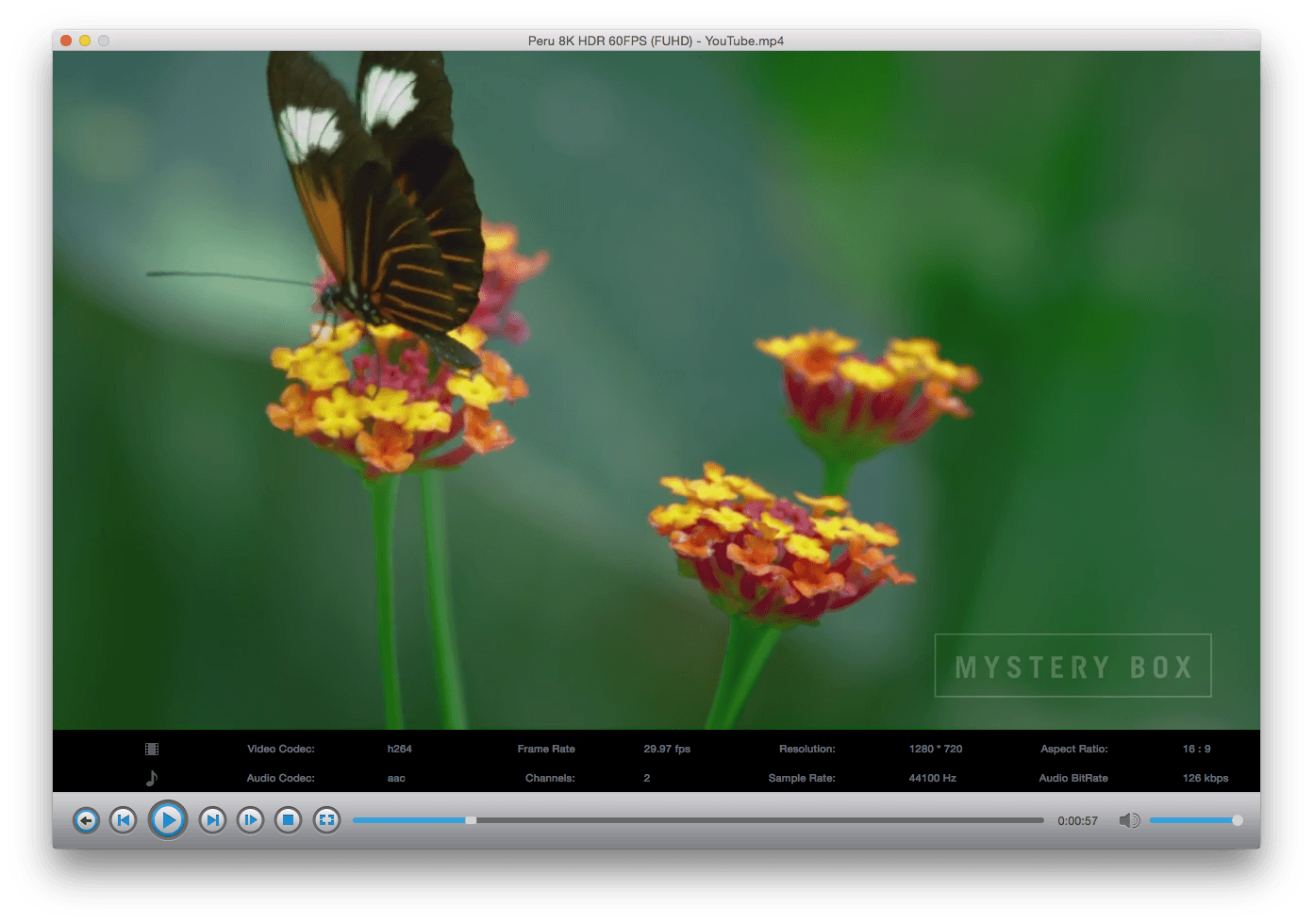
Task: Click the frame step forward button
Action: point(251,820)
